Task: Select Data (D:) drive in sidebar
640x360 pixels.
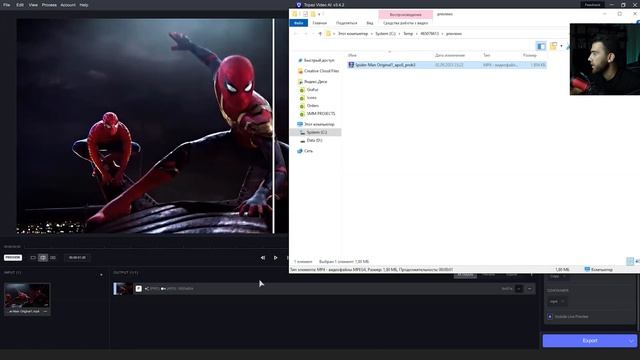Action: coord(314,140)
